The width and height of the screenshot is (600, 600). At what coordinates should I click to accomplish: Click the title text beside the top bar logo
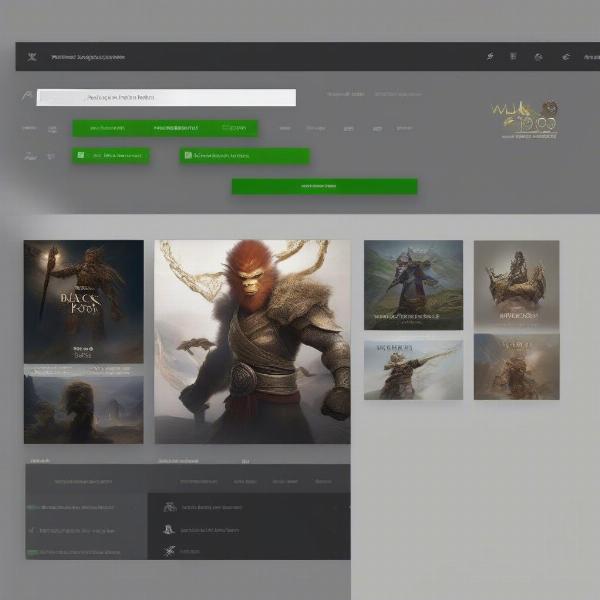pyautogui.click(x=88, y=57)
